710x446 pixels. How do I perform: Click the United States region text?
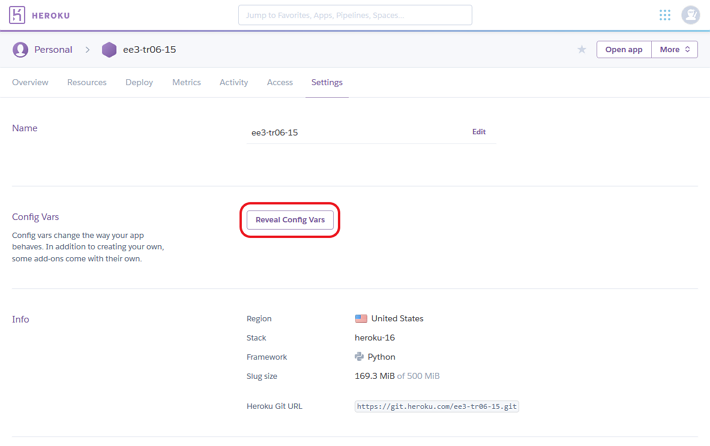tap(397, 319)
